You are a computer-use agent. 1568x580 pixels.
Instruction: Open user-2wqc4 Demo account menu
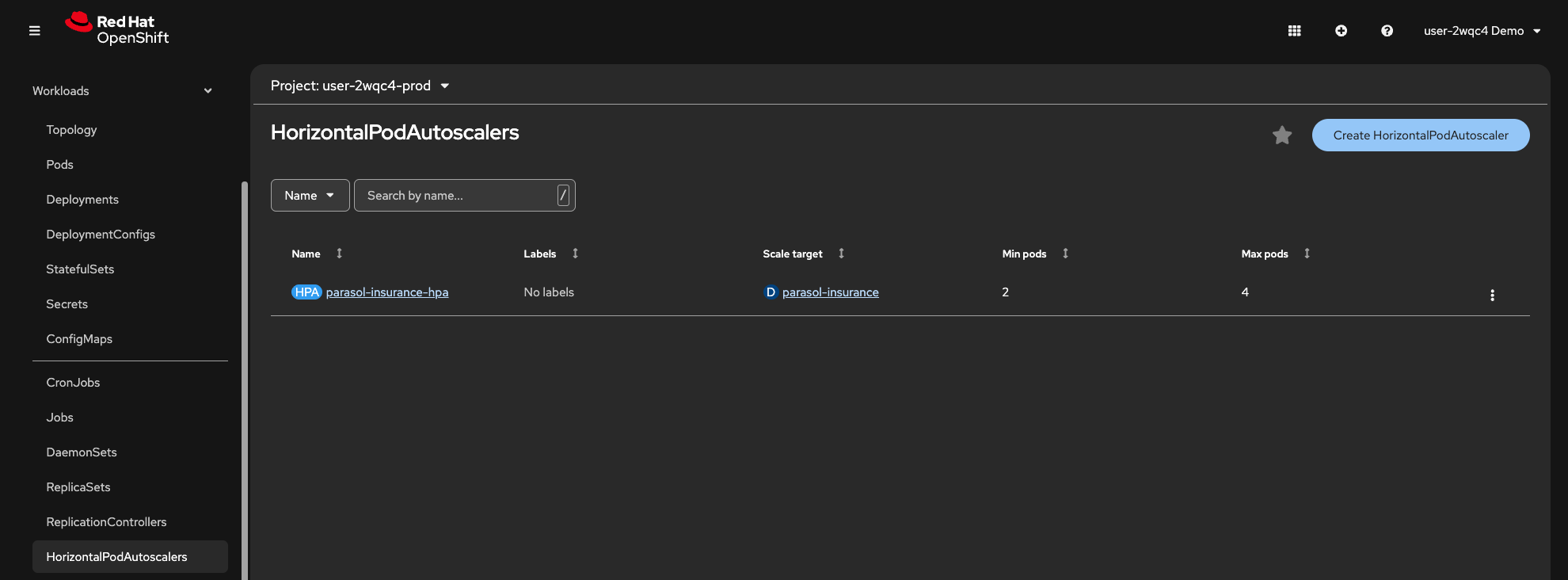1482,31
